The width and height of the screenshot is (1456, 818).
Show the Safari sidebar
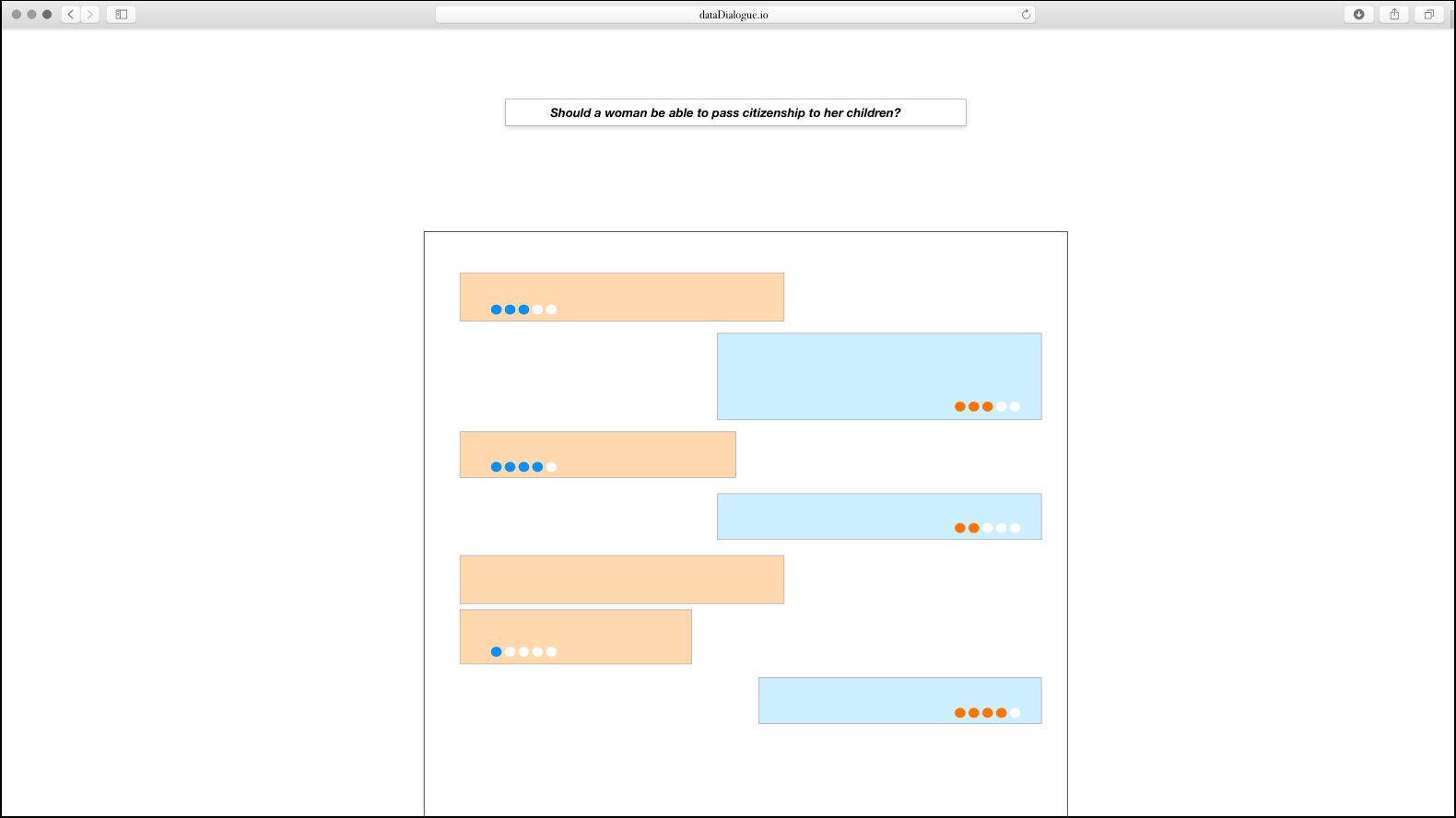pyautogui.click(x=121, y=15)
